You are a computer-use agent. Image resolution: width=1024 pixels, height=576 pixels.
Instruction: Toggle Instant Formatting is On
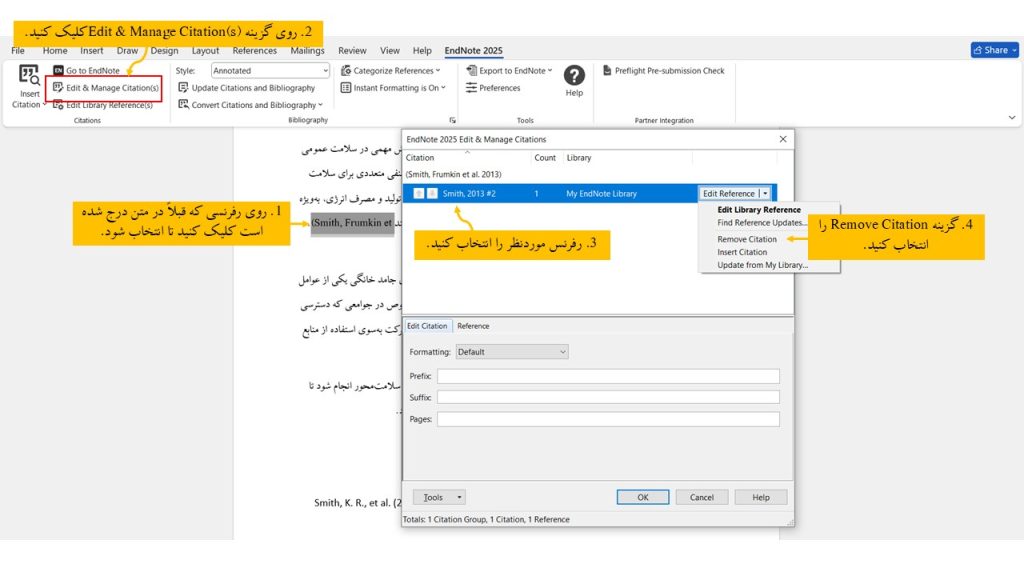397,88
